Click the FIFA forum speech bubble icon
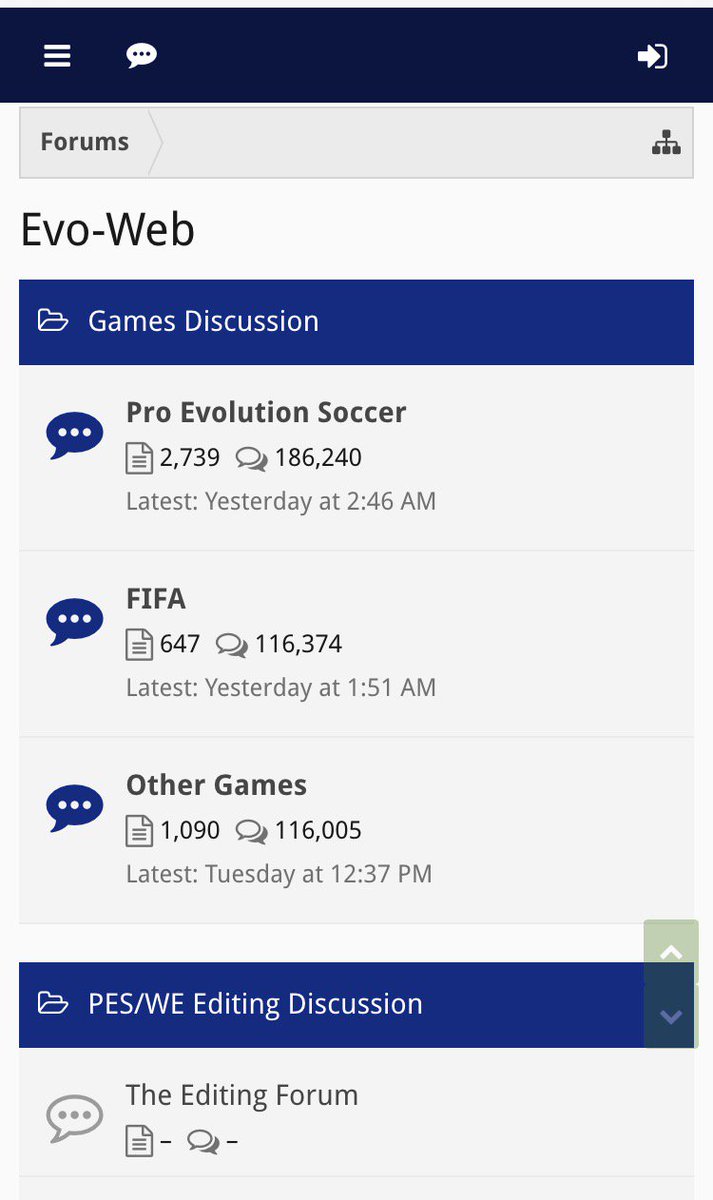The image size is (713, 1200). pos(75,621)
